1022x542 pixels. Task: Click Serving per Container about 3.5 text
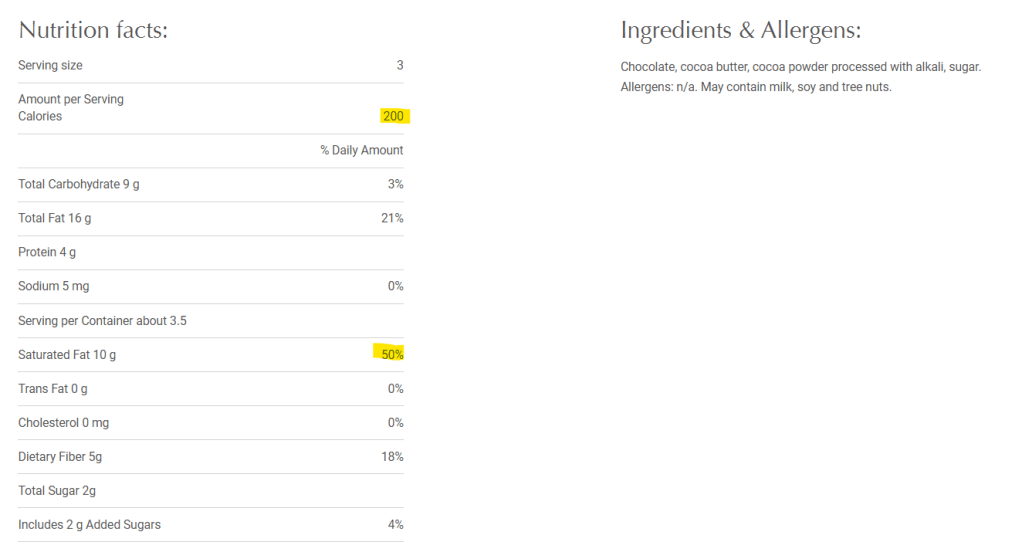click(102, 321)
